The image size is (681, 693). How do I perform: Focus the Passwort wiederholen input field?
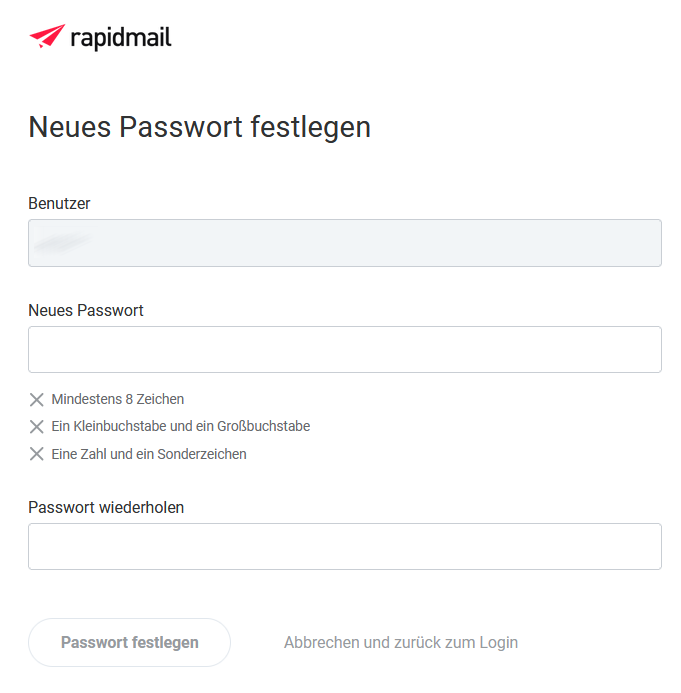[345, 546]
